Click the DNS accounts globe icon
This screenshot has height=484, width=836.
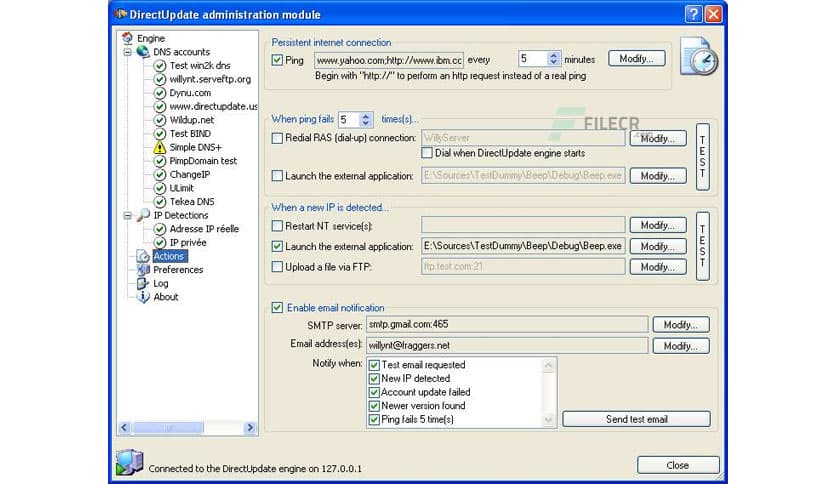[142, 52]
